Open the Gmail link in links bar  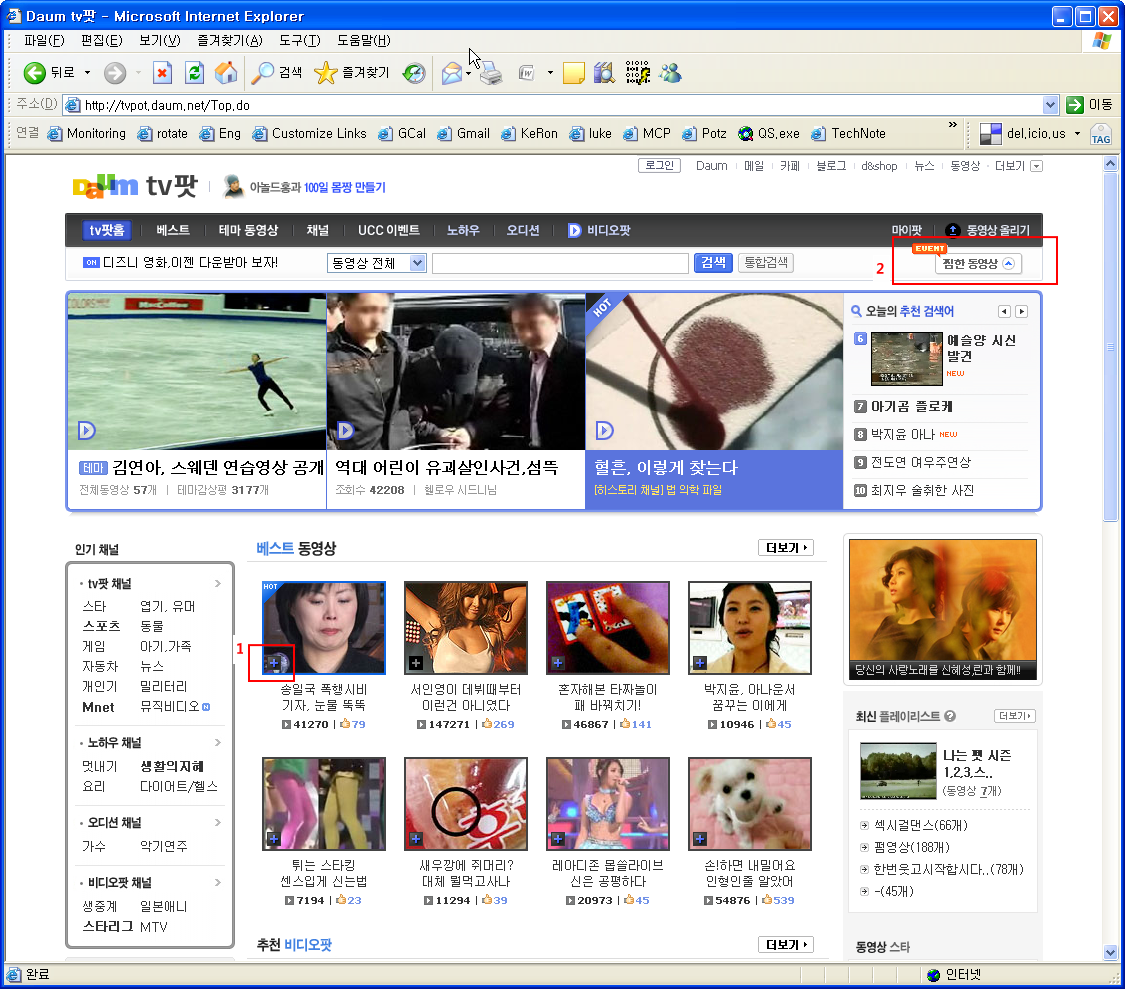(x=464, y=133)
